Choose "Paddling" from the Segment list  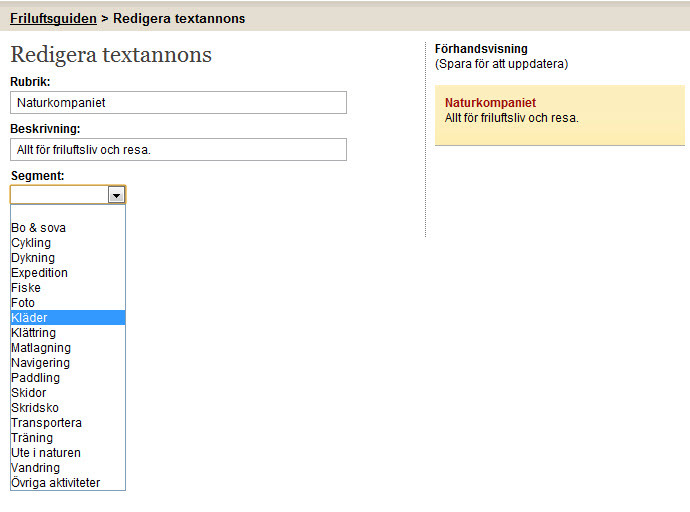click(68, 377)
